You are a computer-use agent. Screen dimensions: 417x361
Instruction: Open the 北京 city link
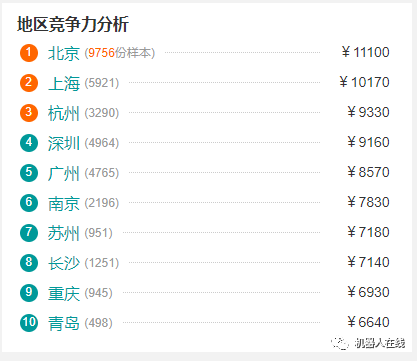coord(64,53)
